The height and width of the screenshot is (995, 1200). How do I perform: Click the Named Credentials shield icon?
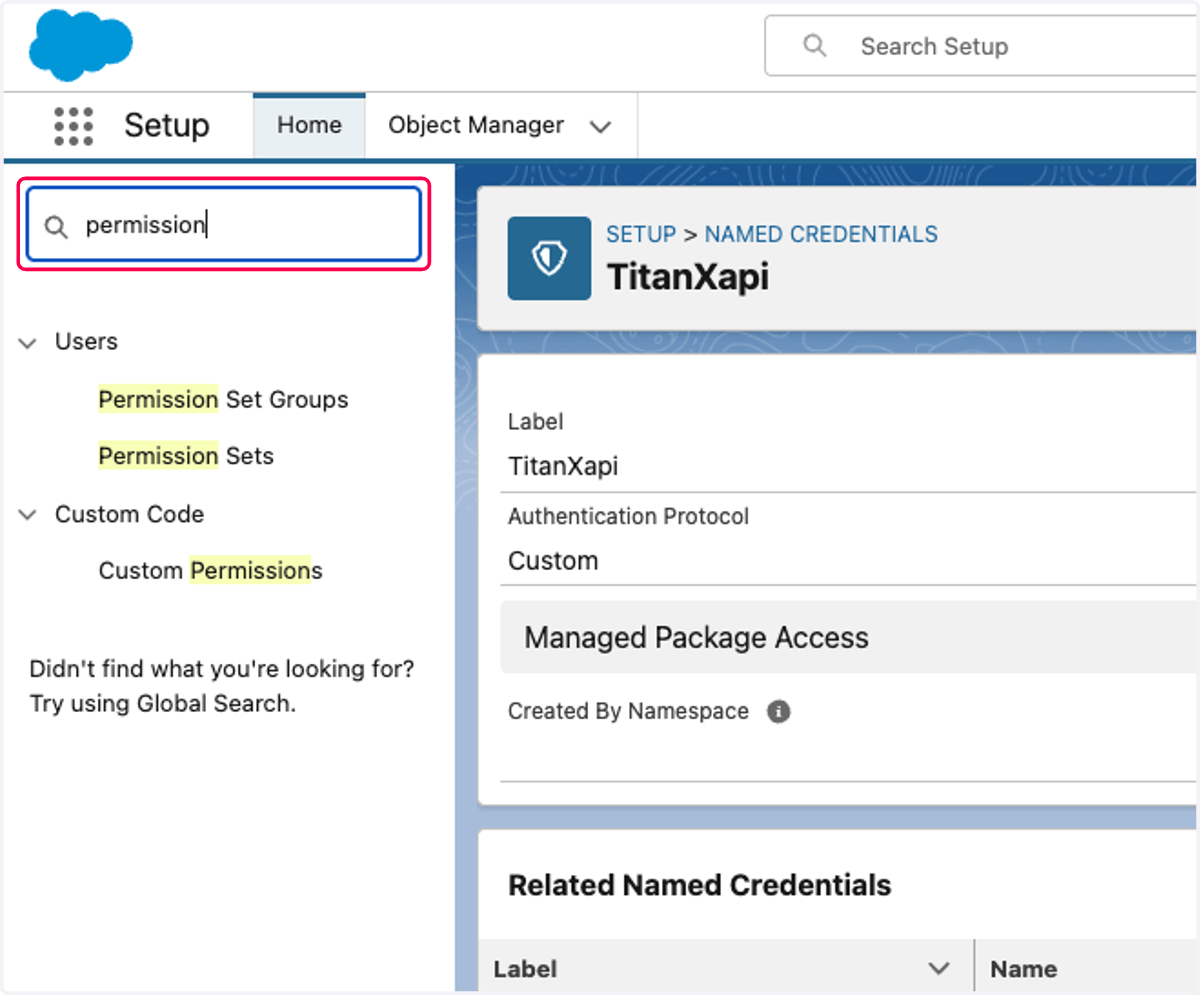click(x=549, y=259)
